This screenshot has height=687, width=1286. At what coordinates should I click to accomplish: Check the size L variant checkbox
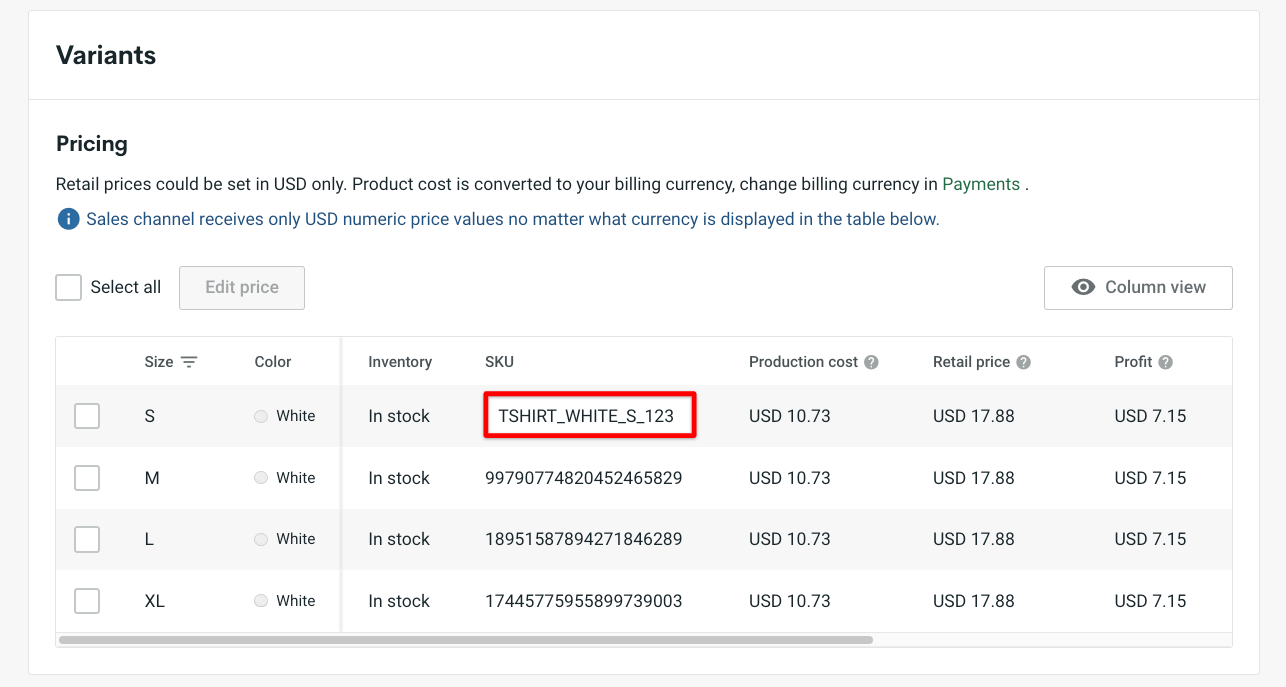[86, 539]
